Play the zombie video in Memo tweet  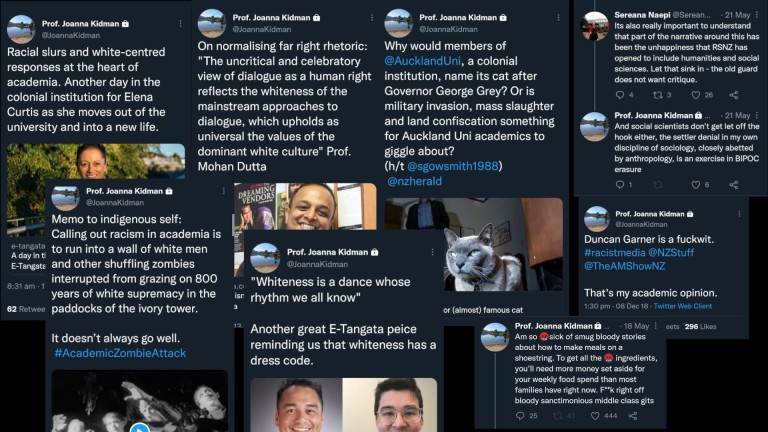click(x=140, y=428)
